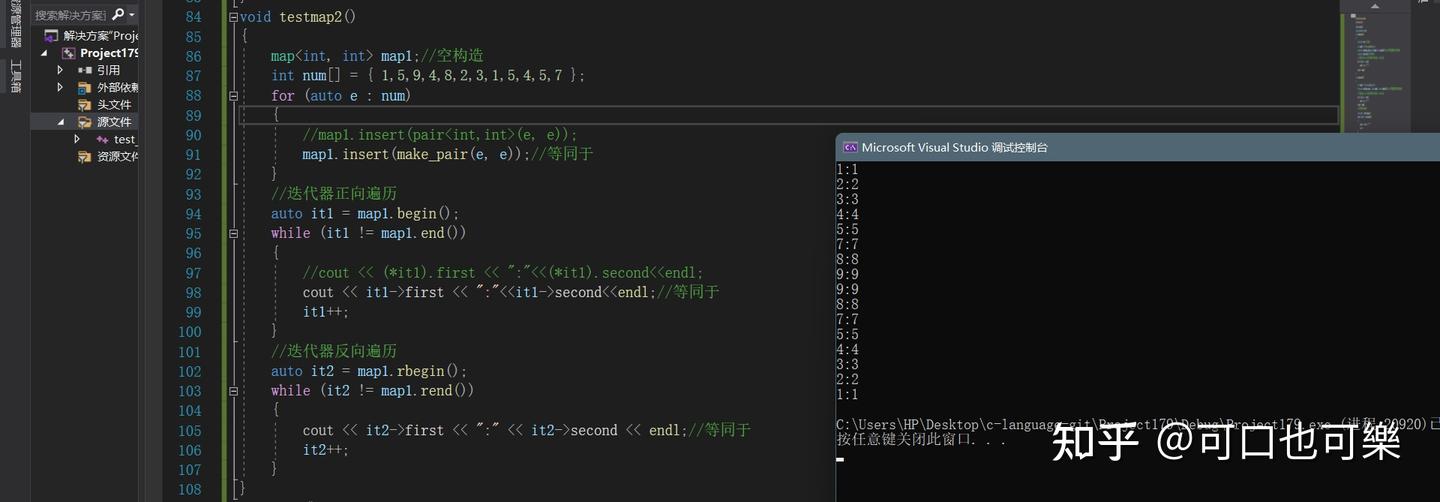Click line number 91 in the gutter

click(x=193, y=154)
